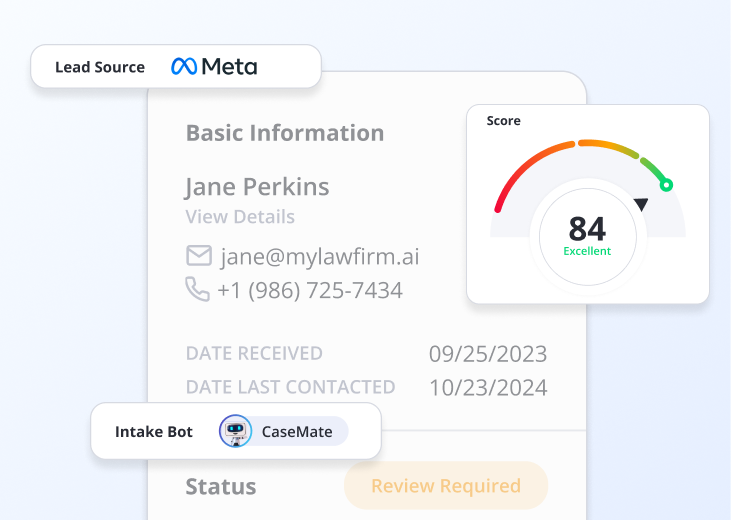Click the Score card title

[503, 121]
